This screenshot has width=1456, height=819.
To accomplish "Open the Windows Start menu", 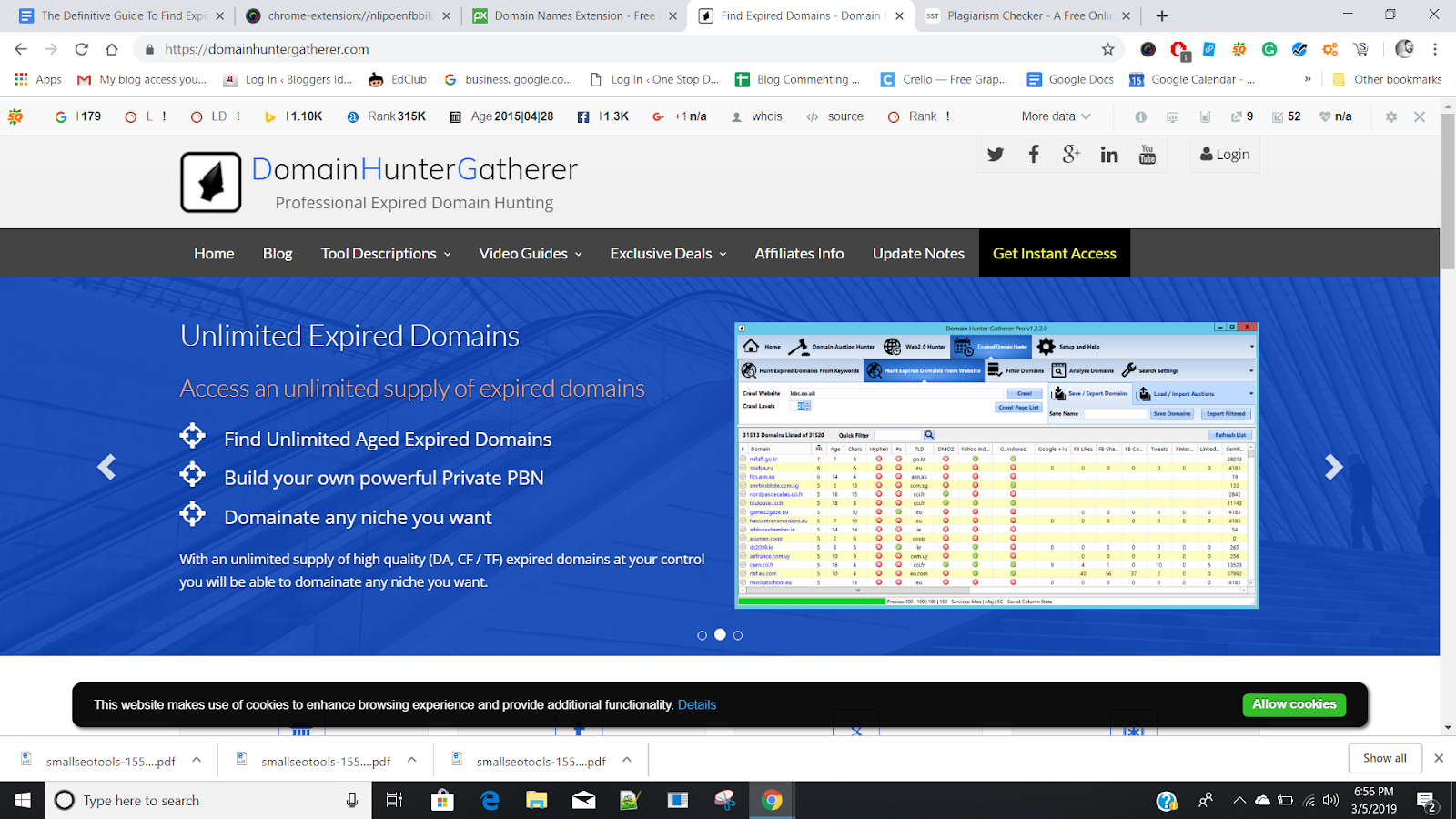I will (23, 800).
